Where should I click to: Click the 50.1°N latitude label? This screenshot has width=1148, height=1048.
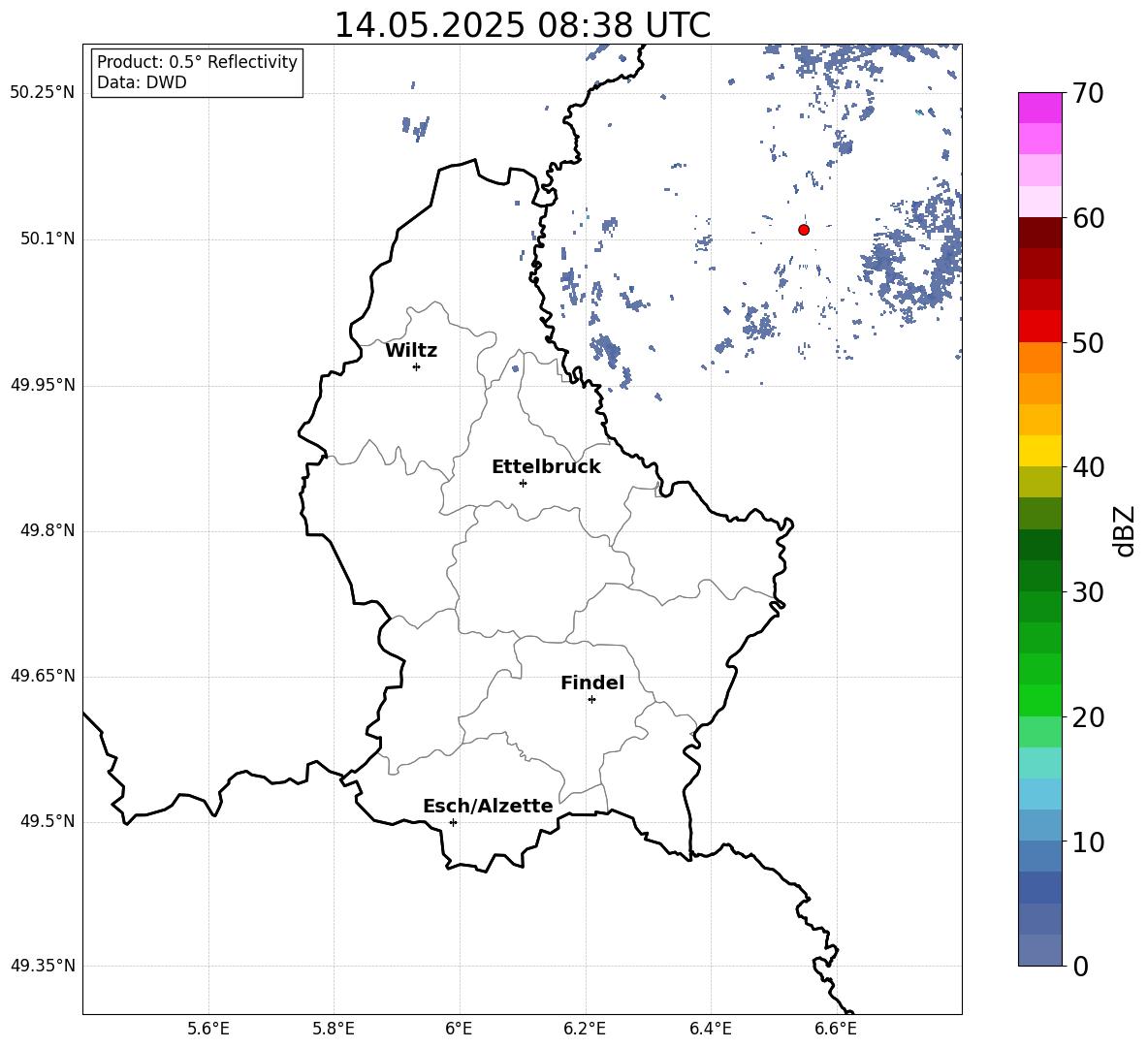point(48,239)
